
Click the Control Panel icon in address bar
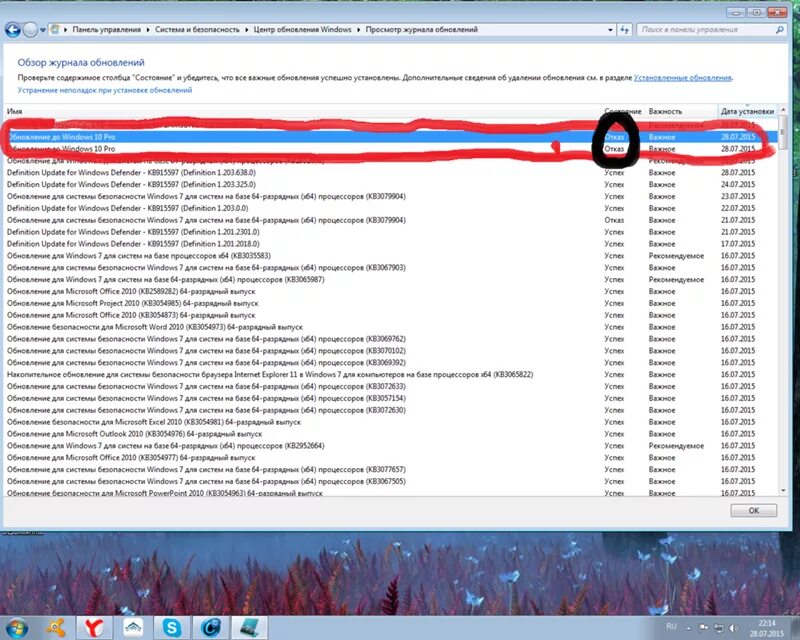55,29
